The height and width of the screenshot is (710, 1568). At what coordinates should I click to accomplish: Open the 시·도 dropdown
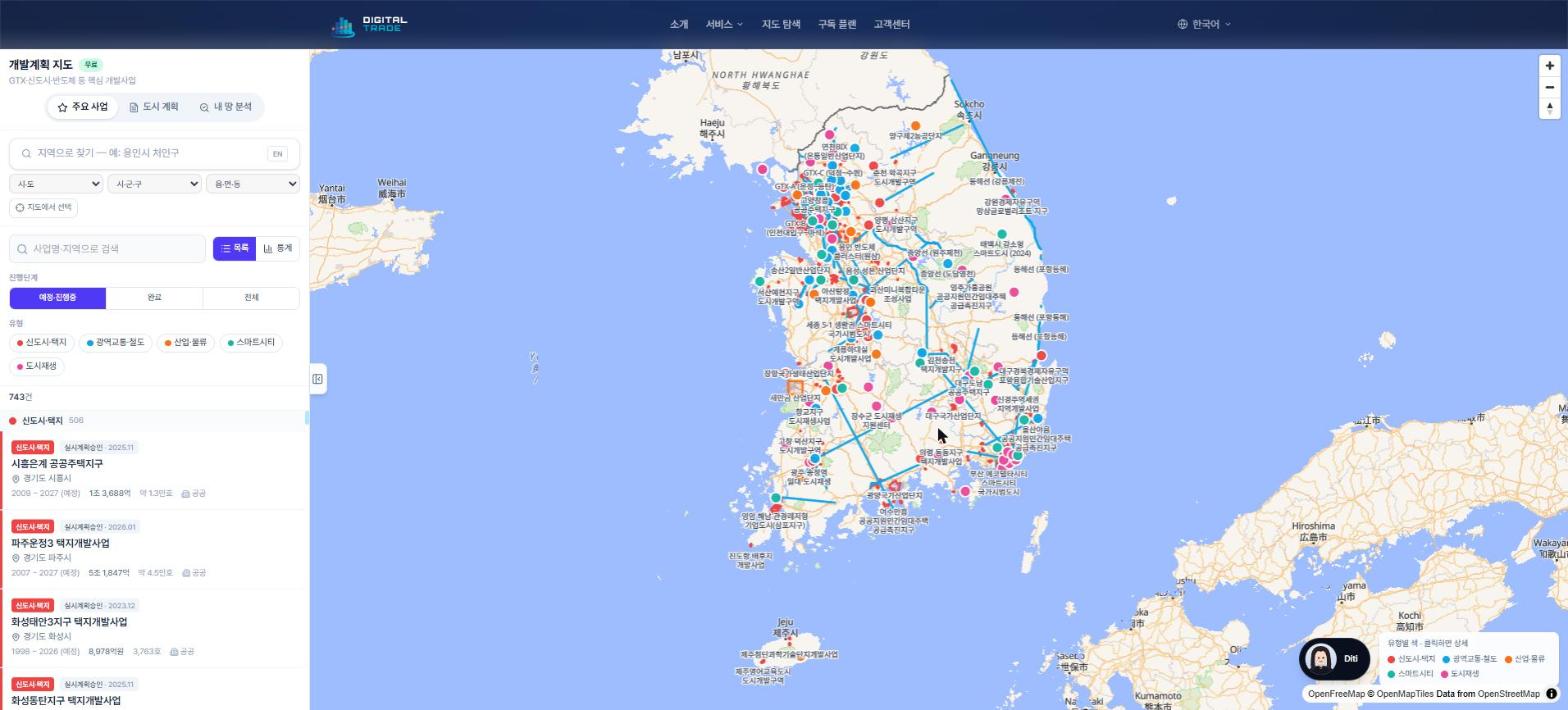(56, 183)
